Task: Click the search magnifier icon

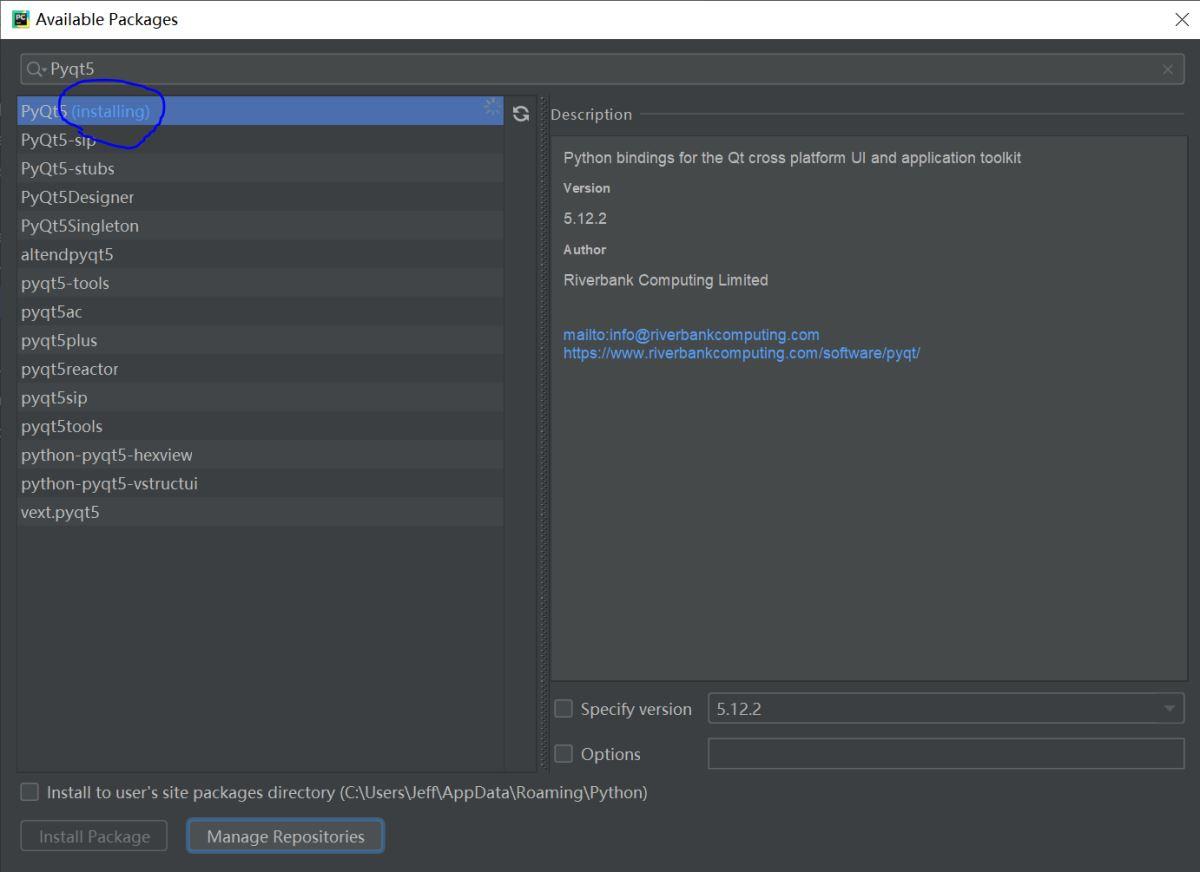Action: click(32, 69)
